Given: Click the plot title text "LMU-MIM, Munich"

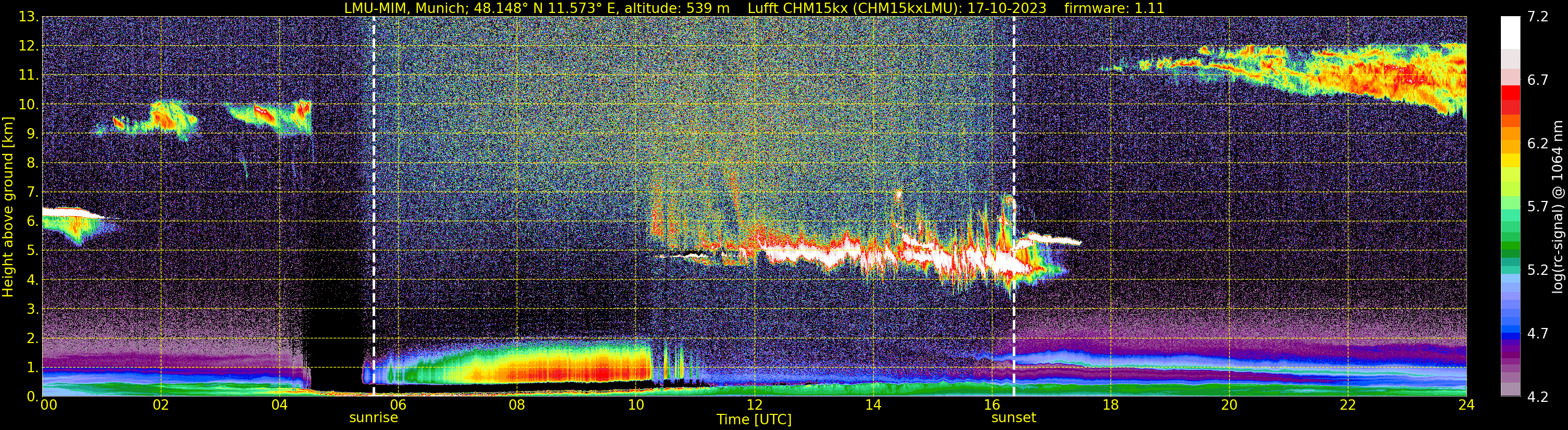Looking at the screenshot, I should 405,8.
